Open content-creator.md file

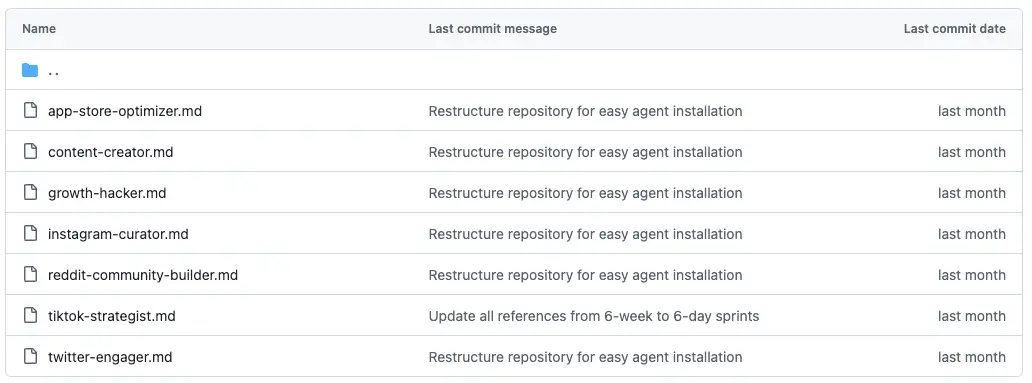click(x=111, y=152)
